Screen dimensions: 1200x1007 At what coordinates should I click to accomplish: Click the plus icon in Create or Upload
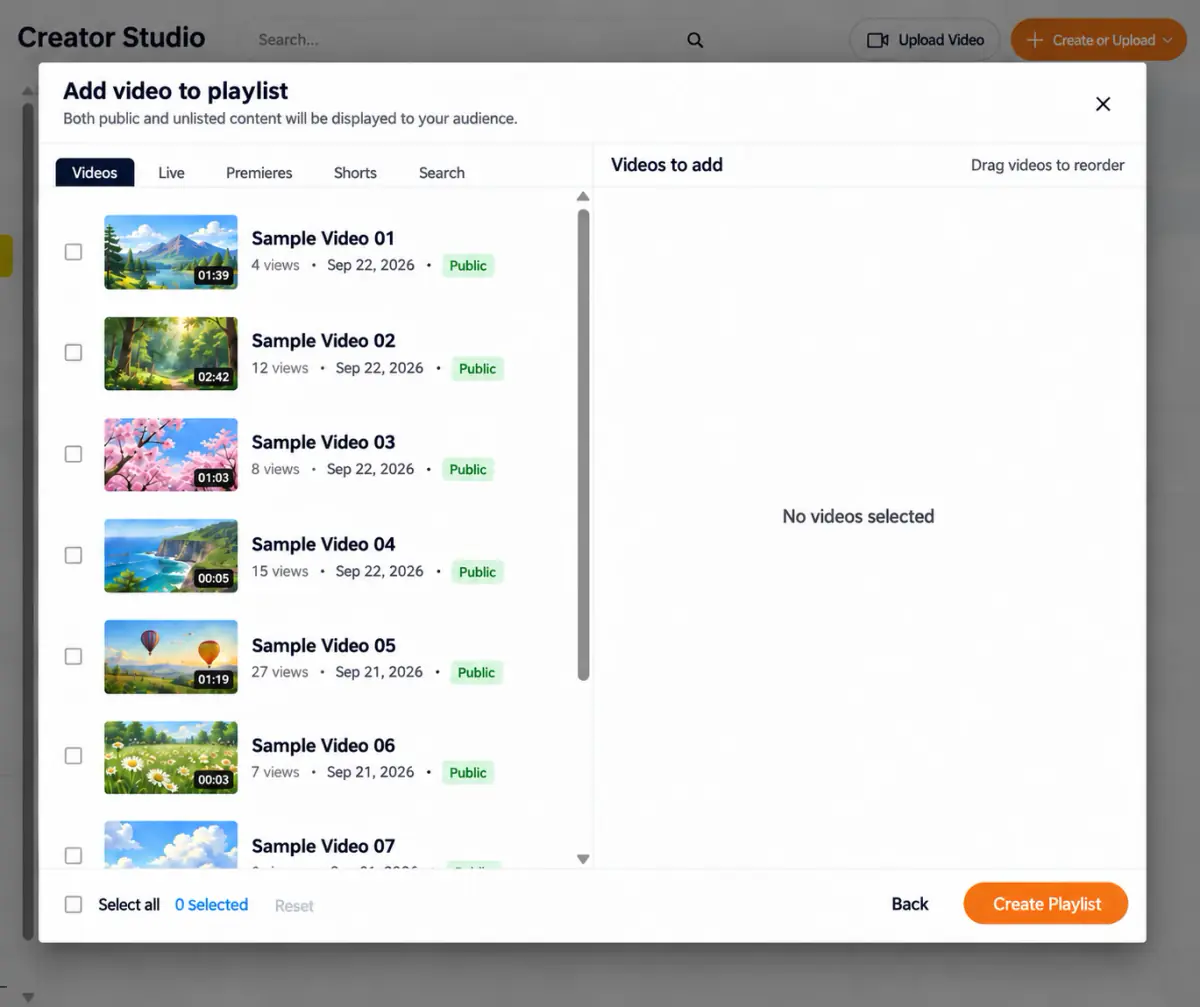click(1035, 40)
